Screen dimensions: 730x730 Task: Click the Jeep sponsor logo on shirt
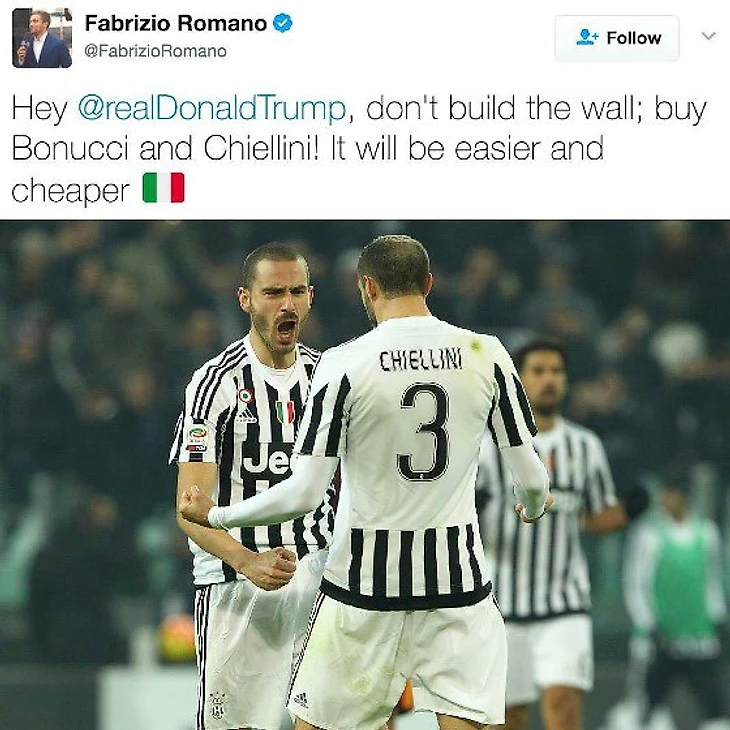point(266,460)
